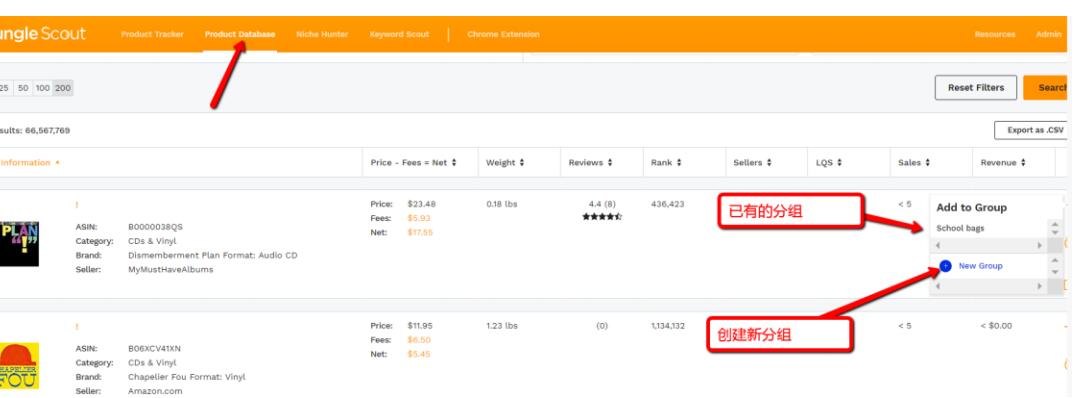
Task: Click Category CDs & Vinyl for B0000038QS
Action: click(152, 242)
